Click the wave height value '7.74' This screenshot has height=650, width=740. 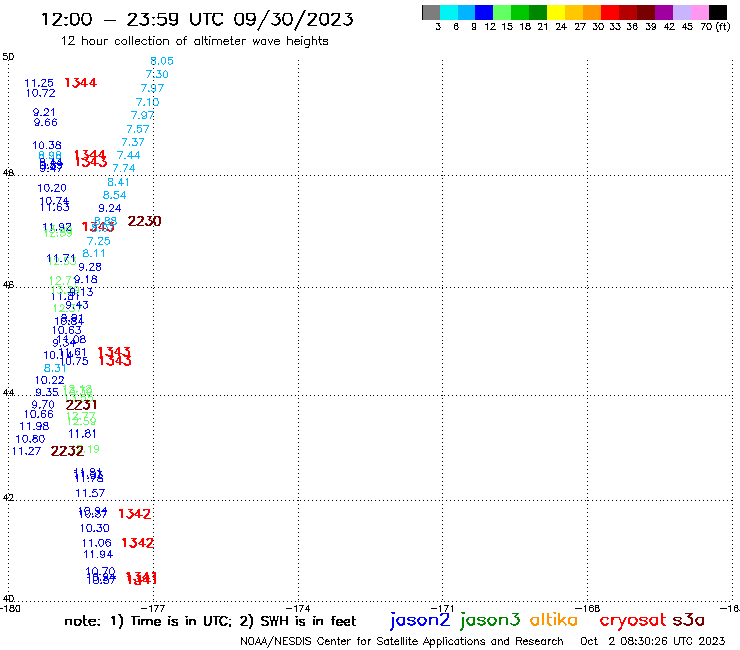point(124,168)
